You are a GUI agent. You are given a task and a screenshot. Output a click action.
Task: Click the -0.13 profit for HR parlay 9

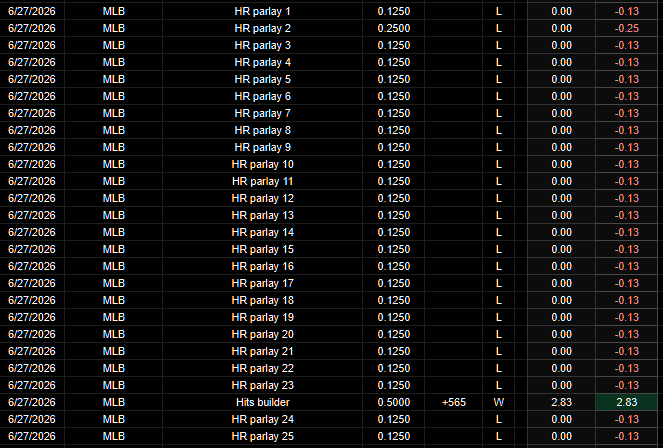click(x=626, y=147)
